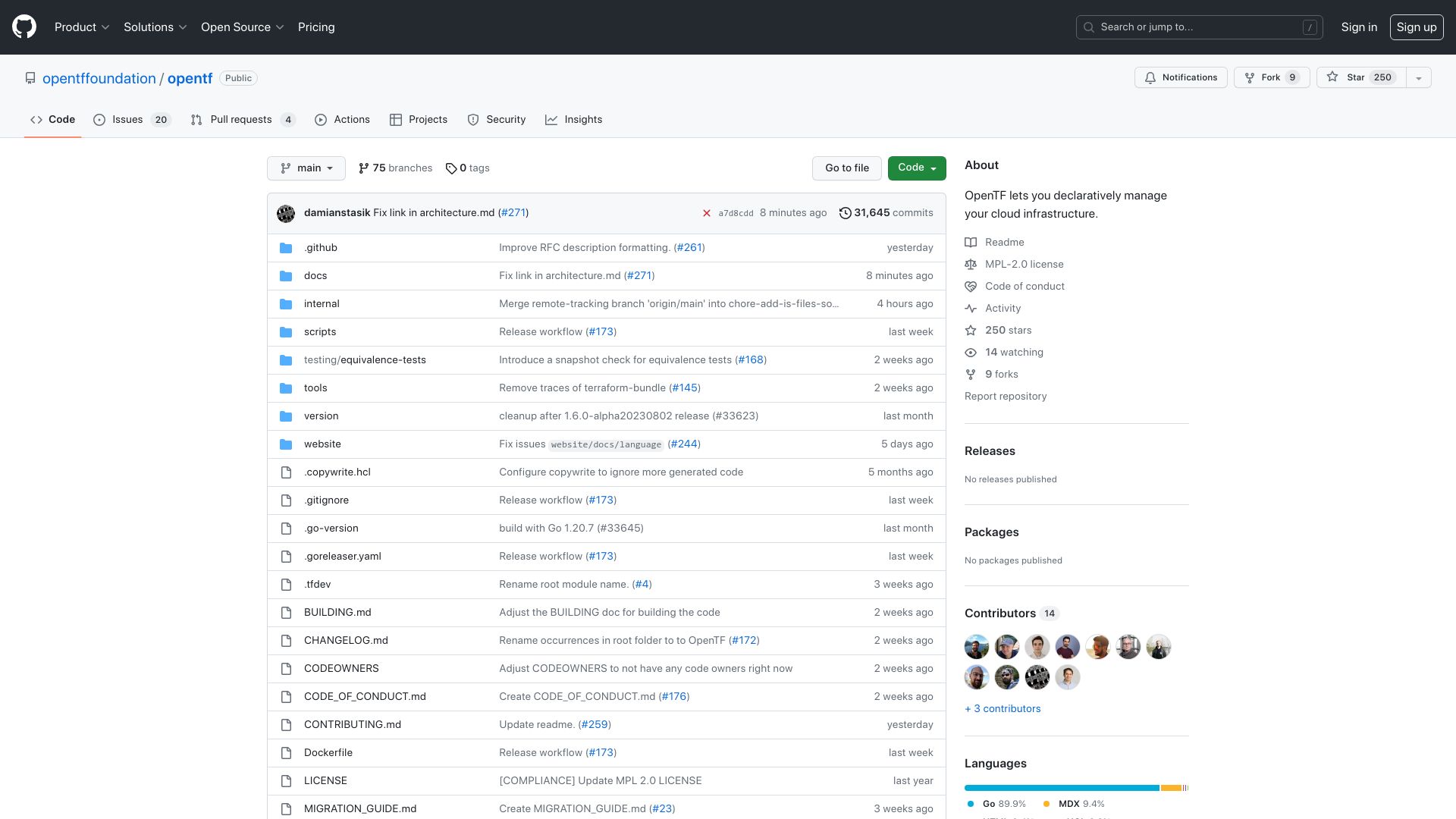Switch to the Actions tab
1456x819 pixels.
342,120
